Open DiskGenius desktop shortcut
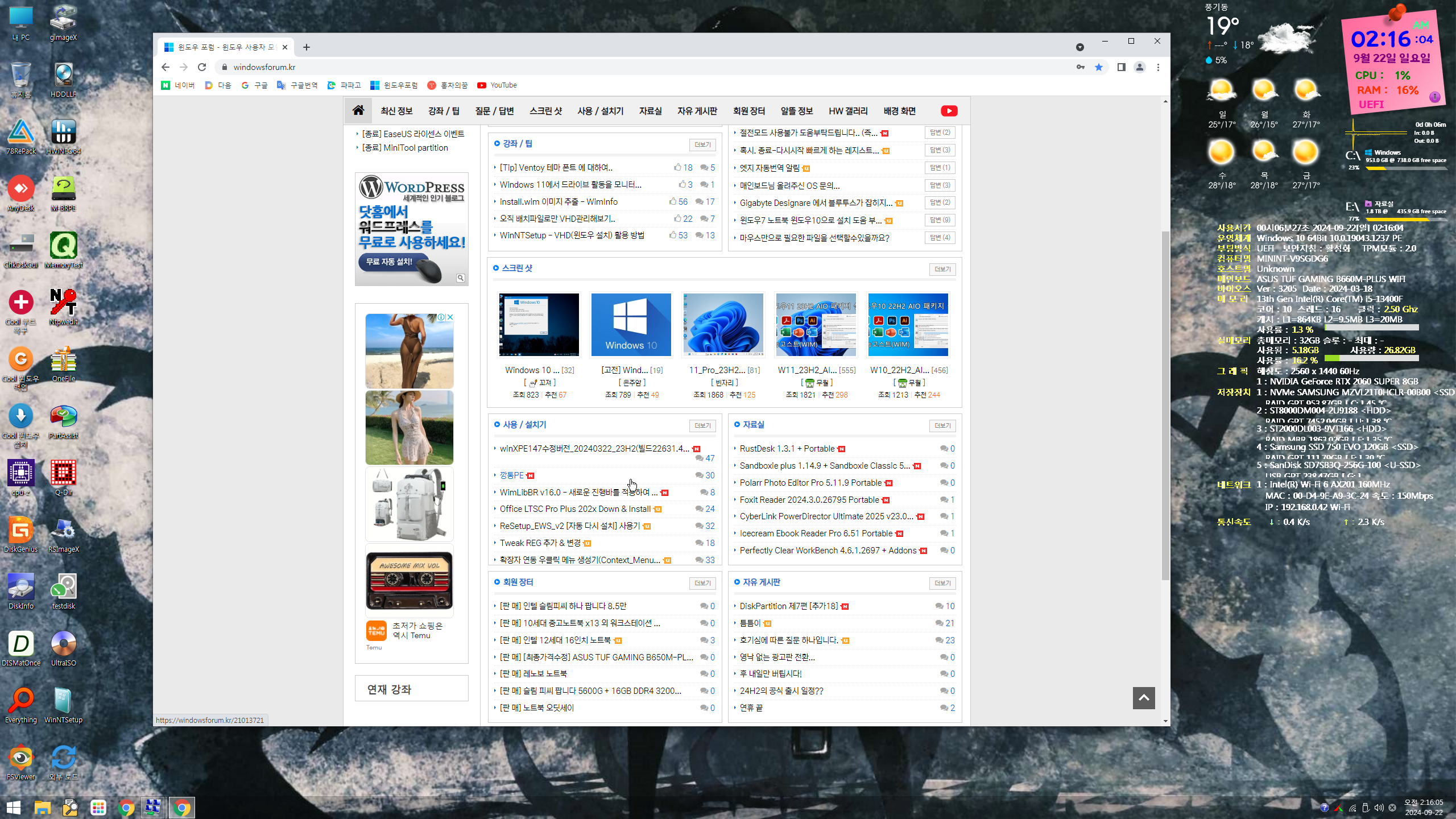1456x819 pixels. 21,535
